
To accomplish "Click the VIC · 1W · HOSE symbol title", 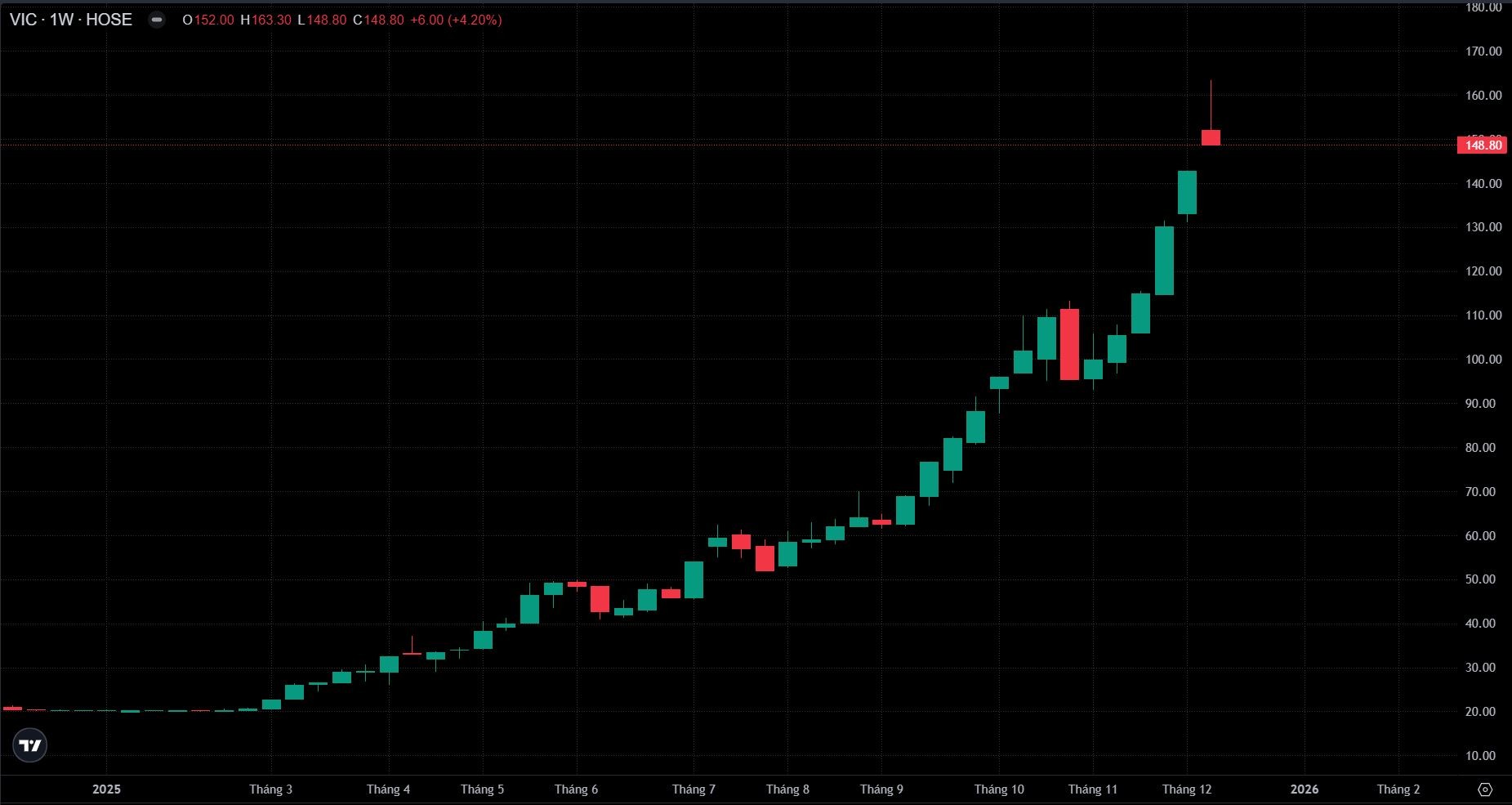I will pos(71,20).
